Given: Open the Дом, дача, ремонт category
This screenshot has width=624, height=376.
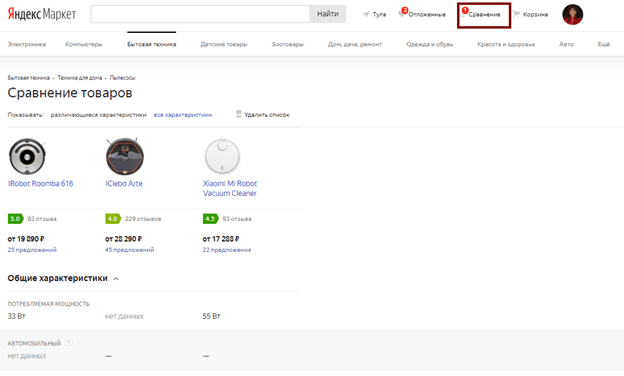Looking at the screenshot, I should [355, 44].
